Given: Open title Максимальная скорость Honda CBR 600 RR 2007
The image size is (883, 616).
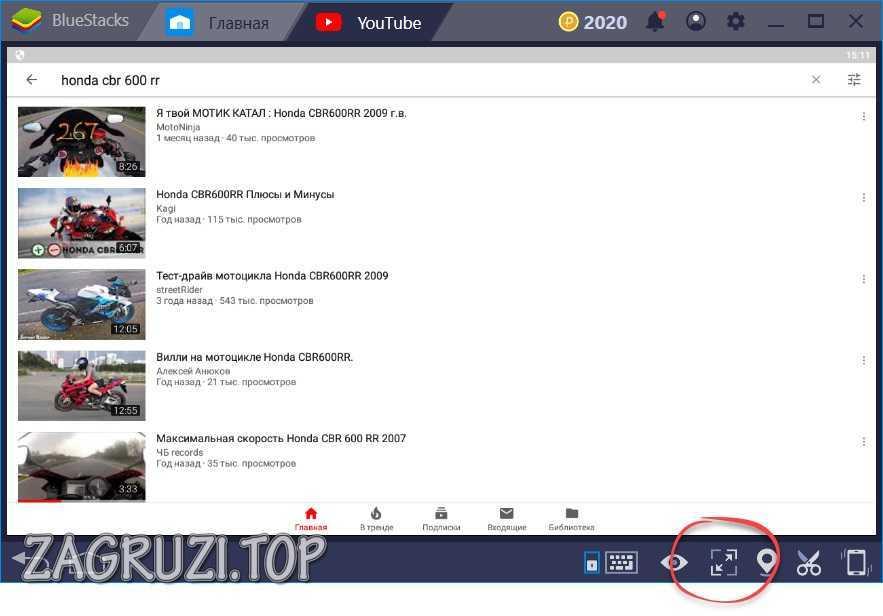Looking at the screenshot, I should pyautogui.click(x=281, y=438).
